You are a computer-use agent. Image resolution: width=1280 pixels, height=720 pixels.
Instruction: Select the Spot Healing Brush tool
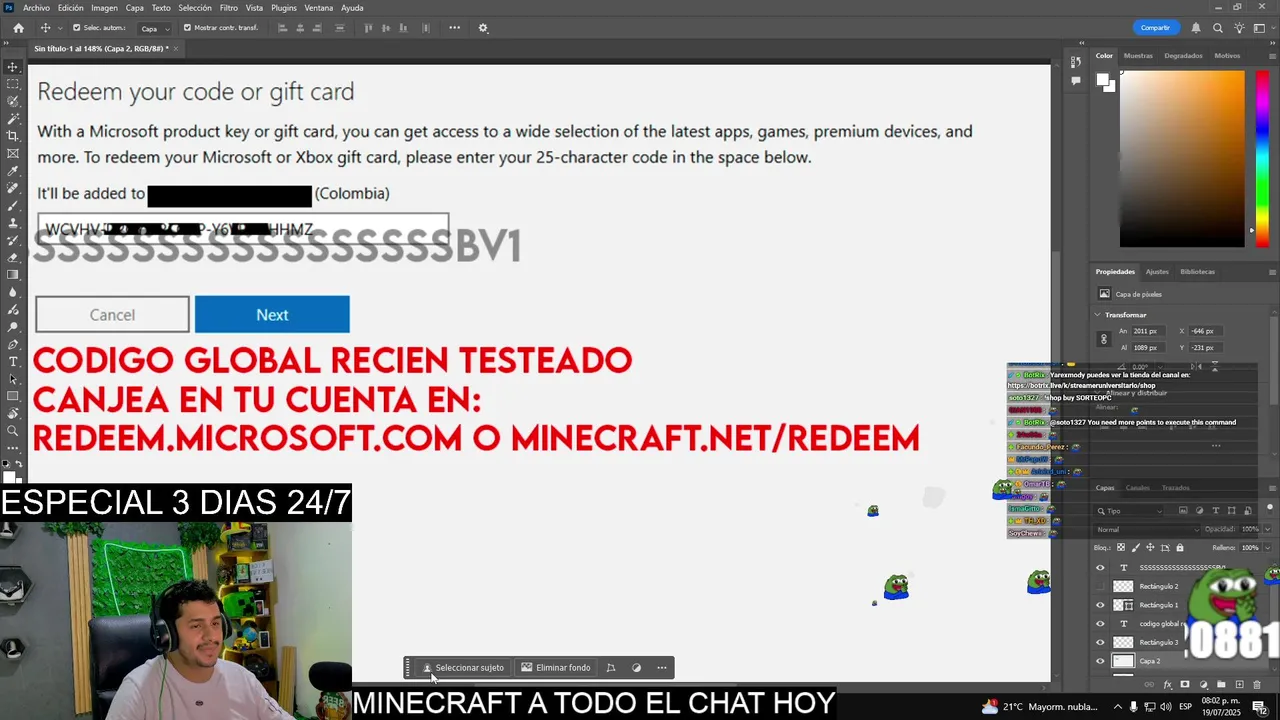pyautogui.click(x=13, y=188)
